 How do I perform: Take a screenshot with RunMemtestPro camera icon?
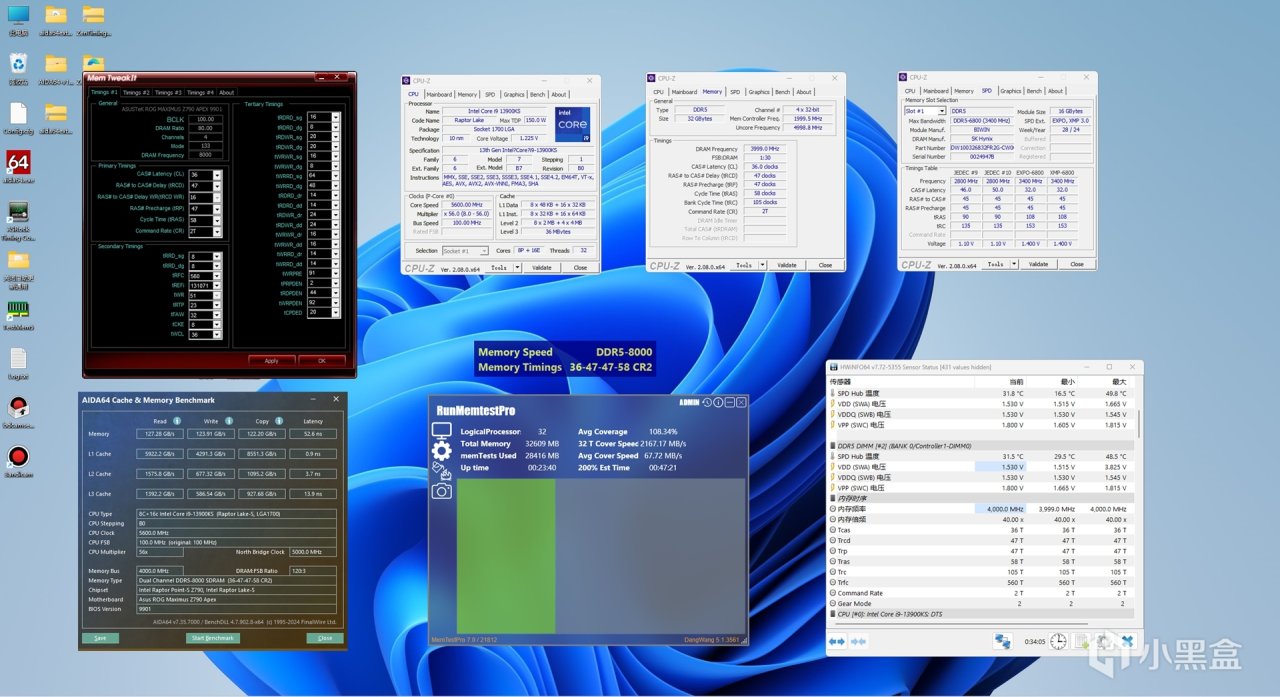click(x=441, y=490)
